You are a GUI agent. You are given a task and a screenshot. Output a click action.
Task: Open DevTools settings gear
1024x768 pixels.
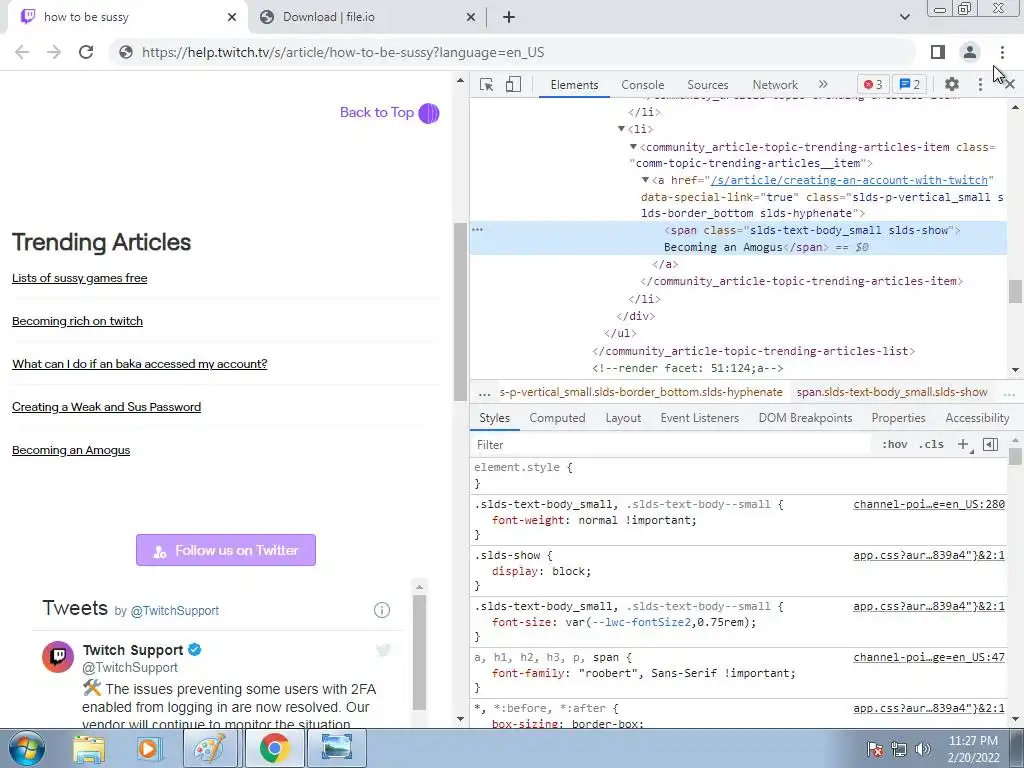pyautogui.click(x=952, y=84)
